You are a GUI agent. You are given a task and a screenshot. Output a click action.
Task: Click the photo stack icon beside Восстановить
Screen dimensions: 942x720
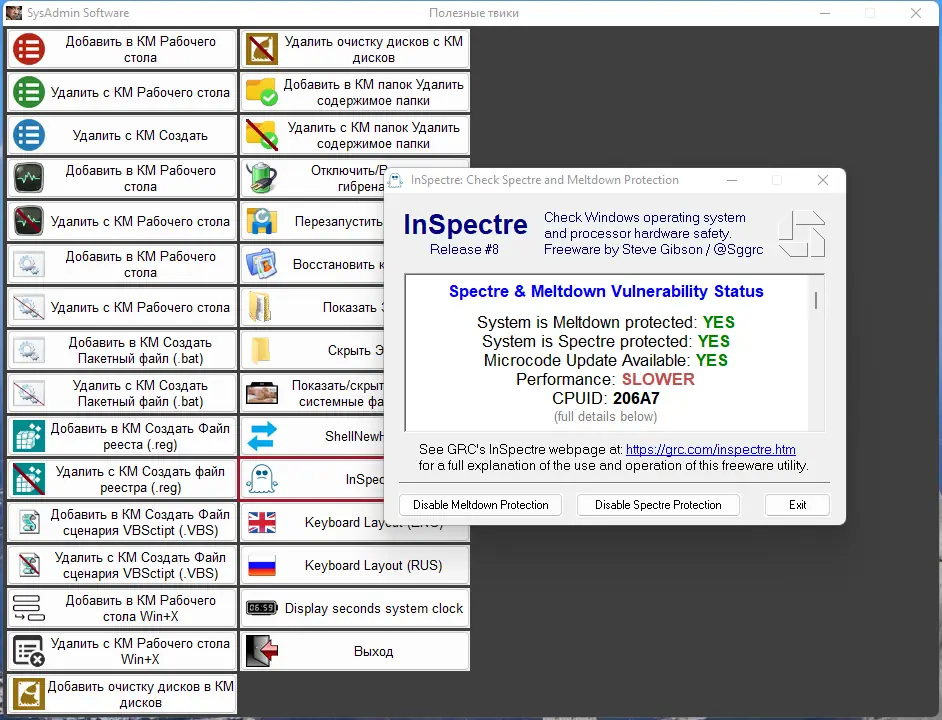click(262, 264)
